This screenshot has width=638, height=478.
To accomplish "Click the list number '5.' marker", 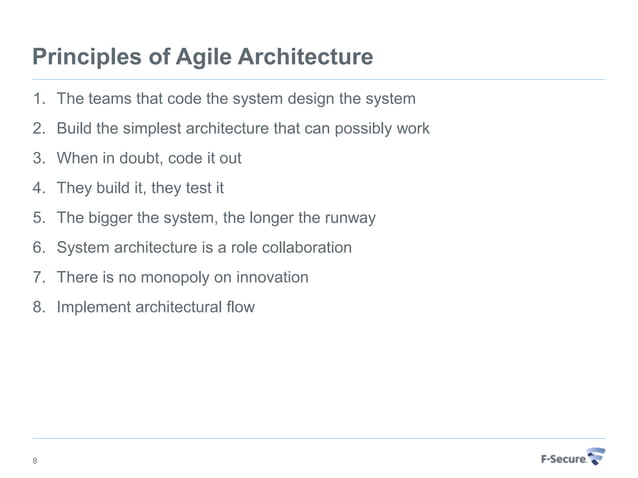I will pos(39,217).
